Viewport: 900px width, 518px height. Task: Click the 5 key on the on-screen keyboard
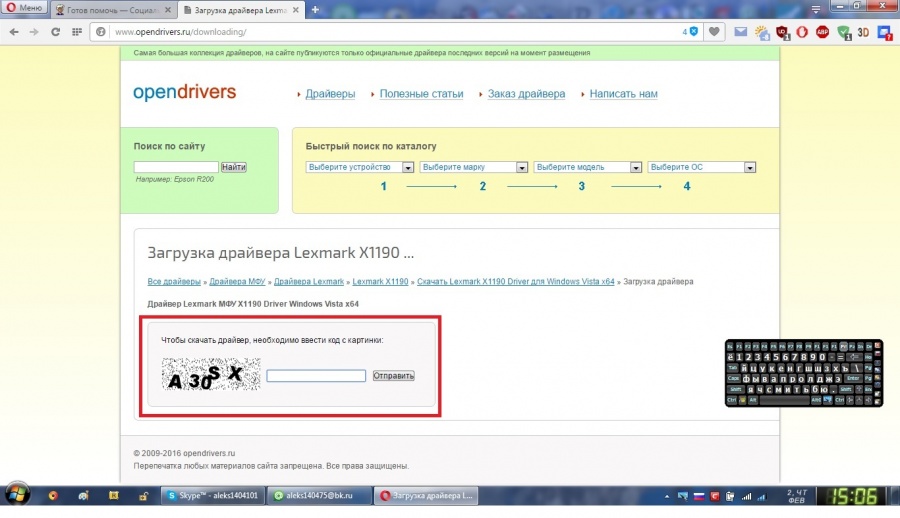click(x=775, y=357)
